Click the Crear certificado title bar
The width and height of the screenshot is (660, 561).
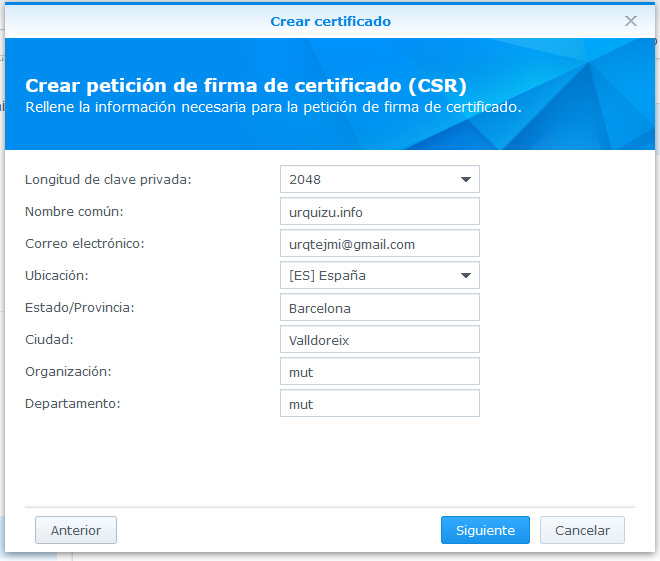(330, 21)
